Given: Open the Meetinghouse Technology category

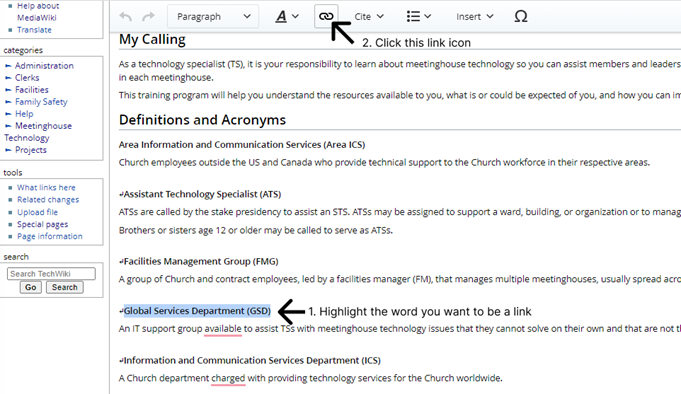Looking at the screenshot, I should click(x=38, y=132).
